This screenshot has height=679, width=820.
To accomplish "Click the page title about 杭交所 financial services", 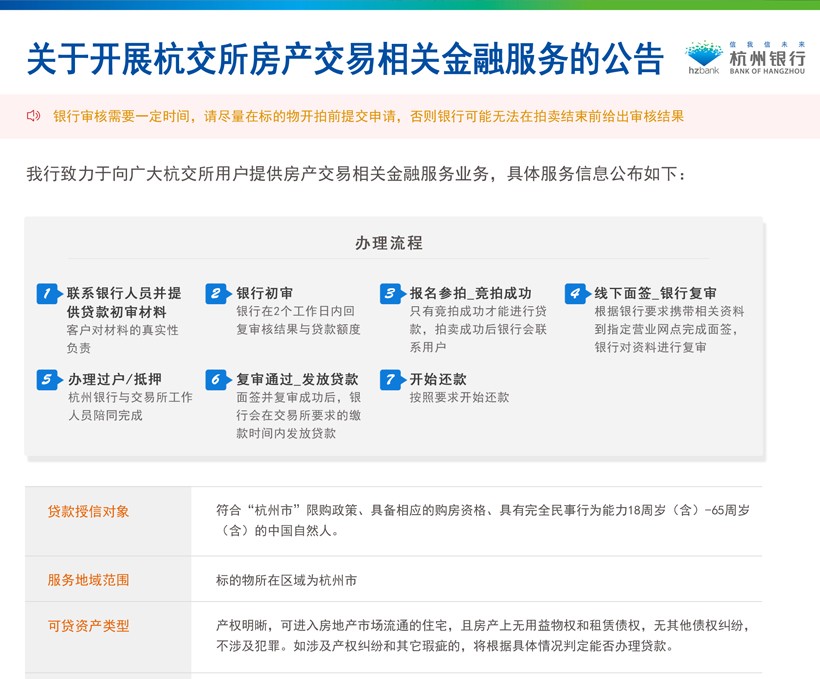I will coord(344,60).
